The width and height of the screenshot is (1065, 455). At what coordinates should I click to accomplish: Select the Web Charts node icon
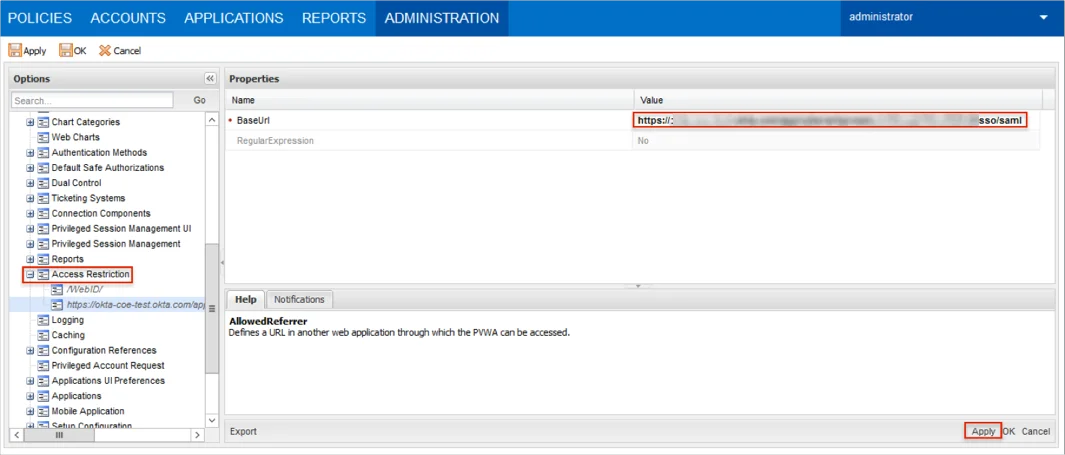coord(43,137)
